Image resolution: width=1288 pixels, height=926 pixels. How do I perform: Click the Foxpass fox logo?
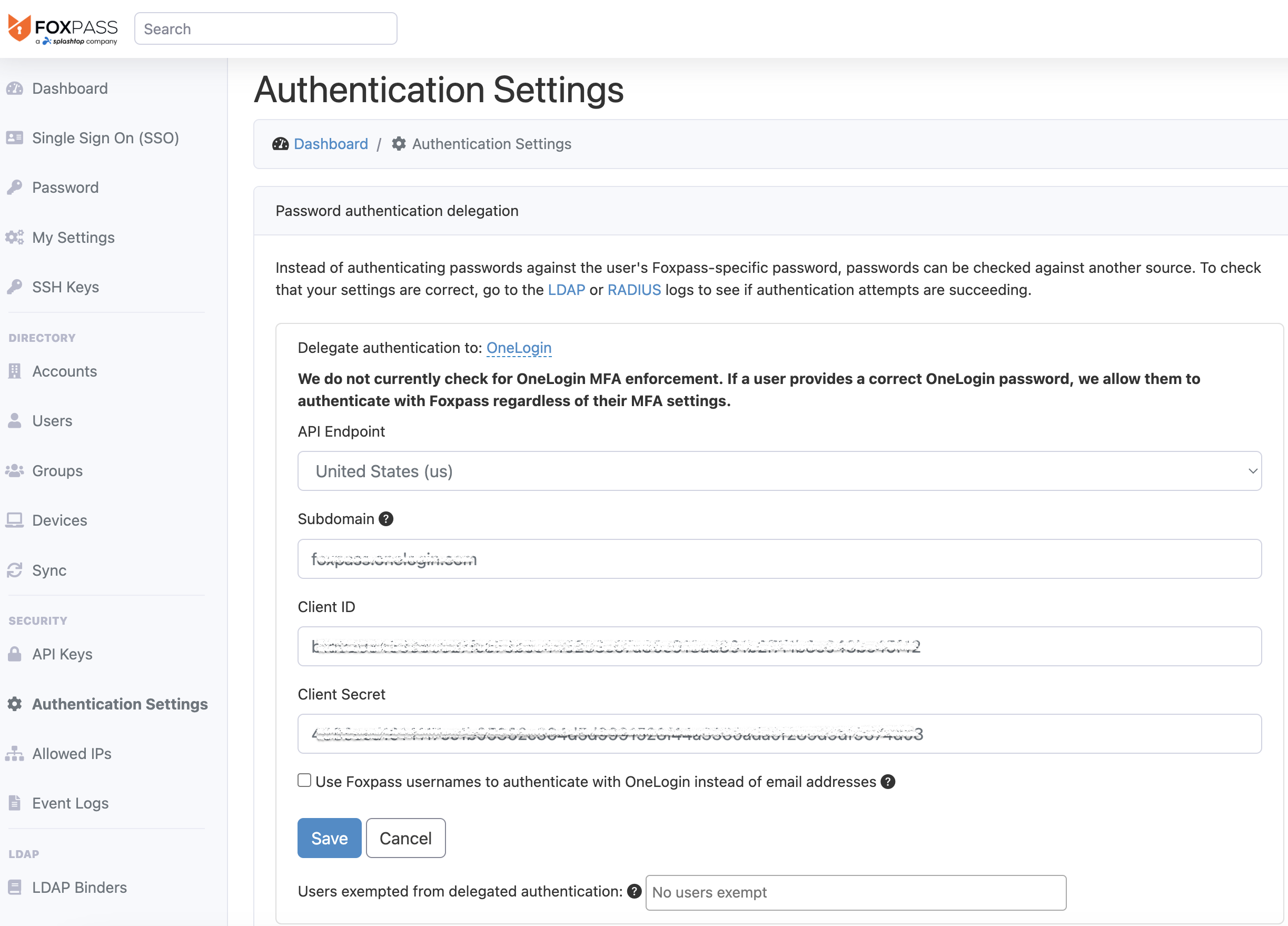(x=19, y=28)
